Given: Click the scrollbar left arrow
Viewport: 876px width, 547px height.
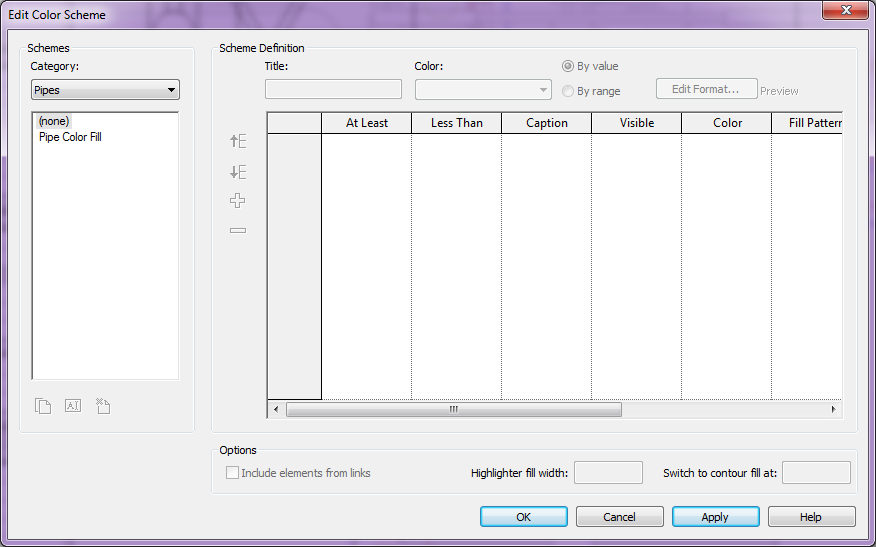Looking at the screenshot, I should point(276,410).
